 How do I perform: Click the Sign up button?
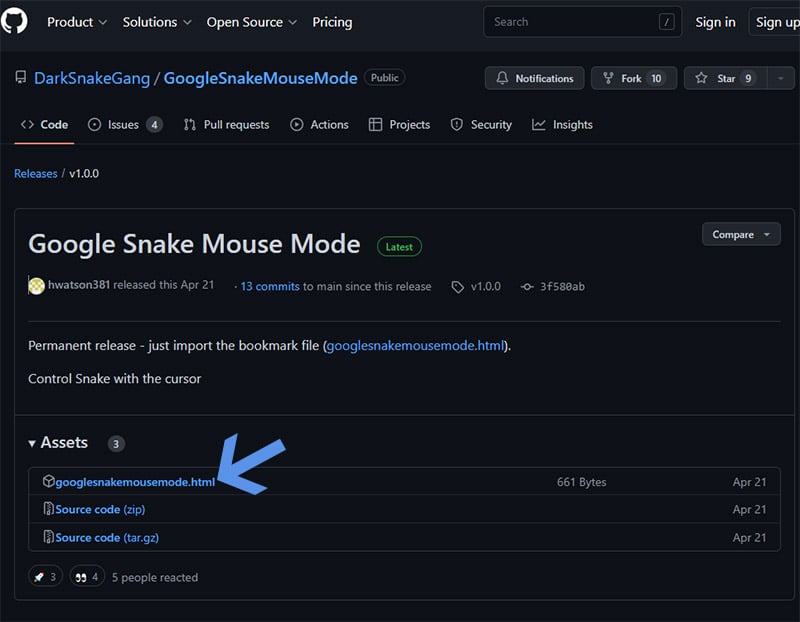[778, 21]
